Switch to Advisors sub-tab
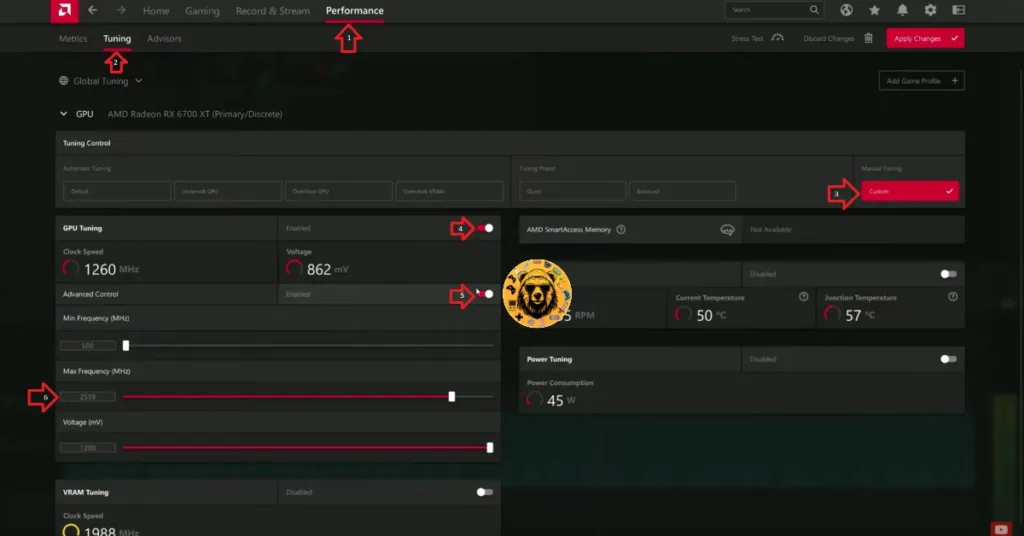The width and height of the screenshot is (1024, 536). (x=165, y=39)
